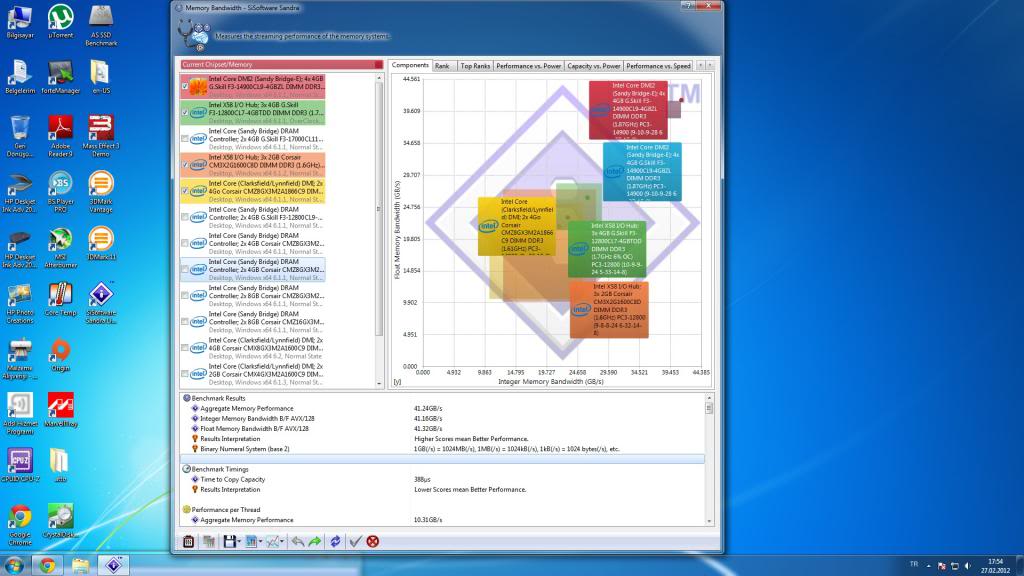Open the Performance vs. Speed tab
The image size is (1024, 576).
(658, 66)
